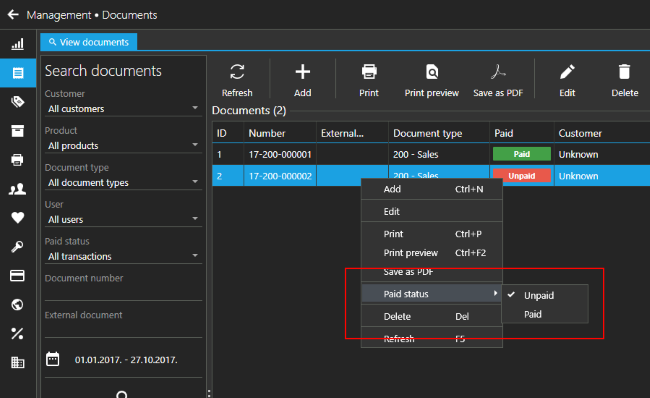Sort by the Number column header
650x398 pixels.
(x=280, y=133)
